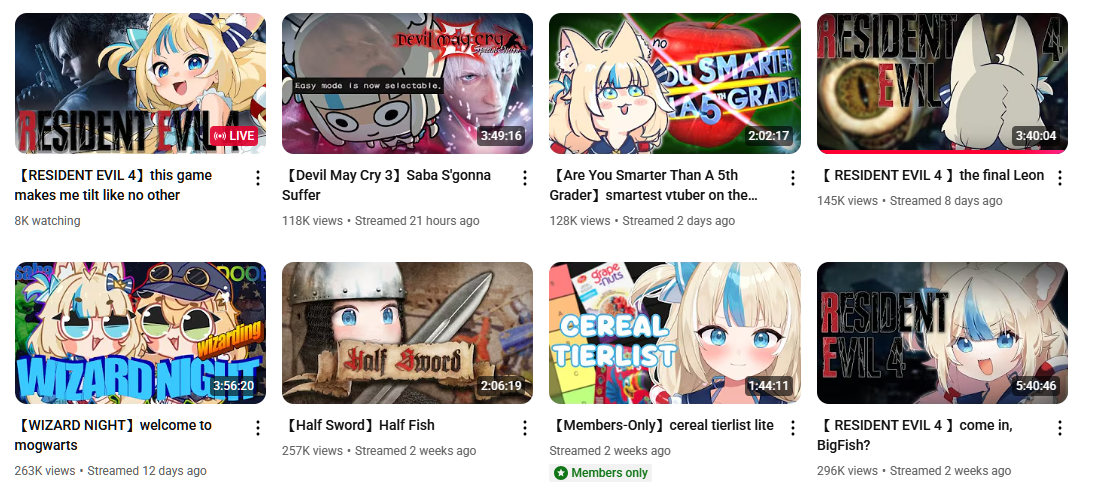Click the Wizard Night video thumbnail
This screenshot has height=499, width=1102.
pos(140,333)
